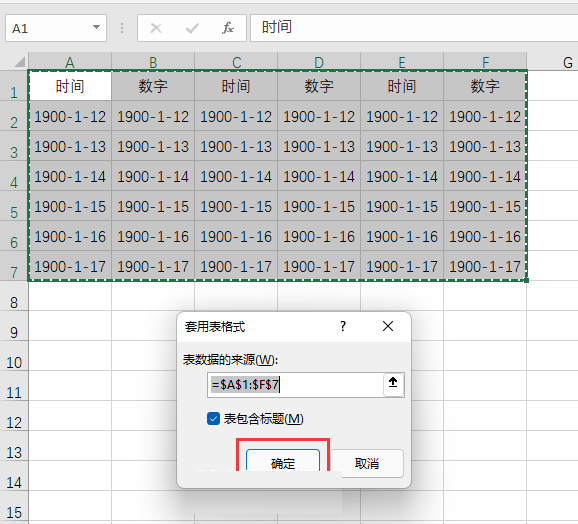Select all cells with corner triangle
Image resolution: width=578 pixels, height=524 pixels.
[x=19, y=61]
